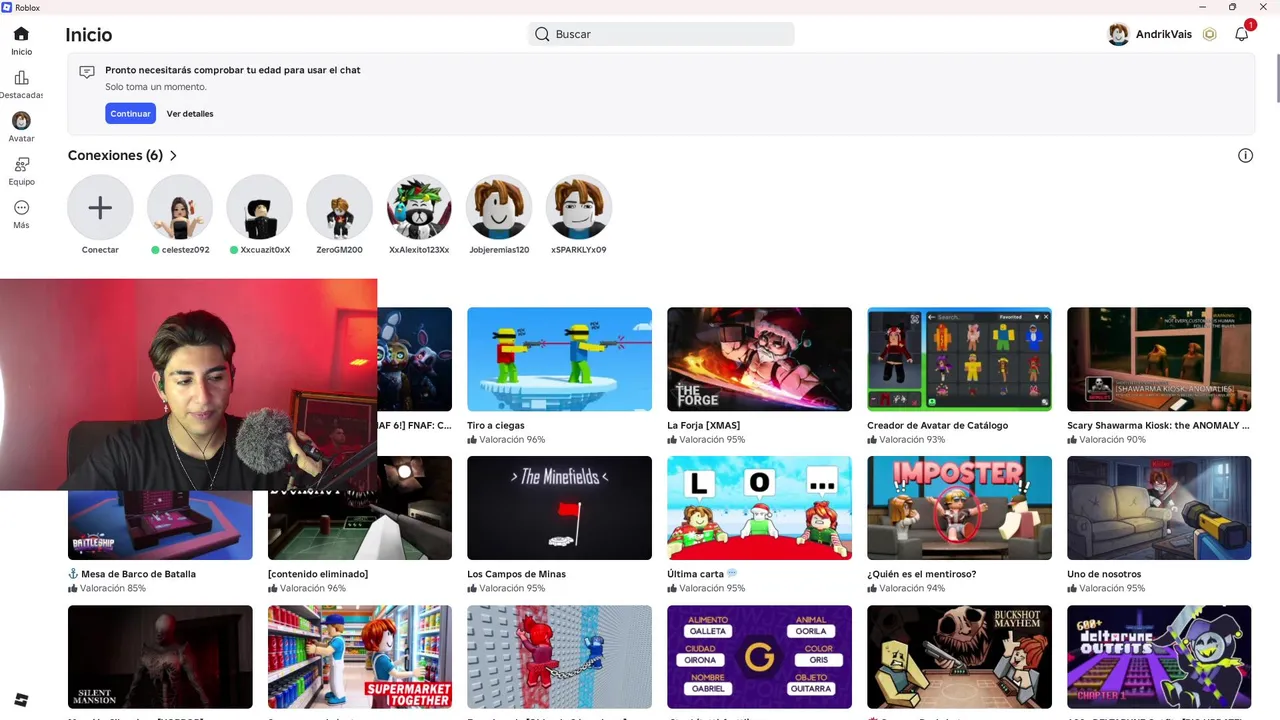Viewport: 1280px width, 720px height.
Task: Open the word category quiz game thumbnail
Action: point(759,657)
